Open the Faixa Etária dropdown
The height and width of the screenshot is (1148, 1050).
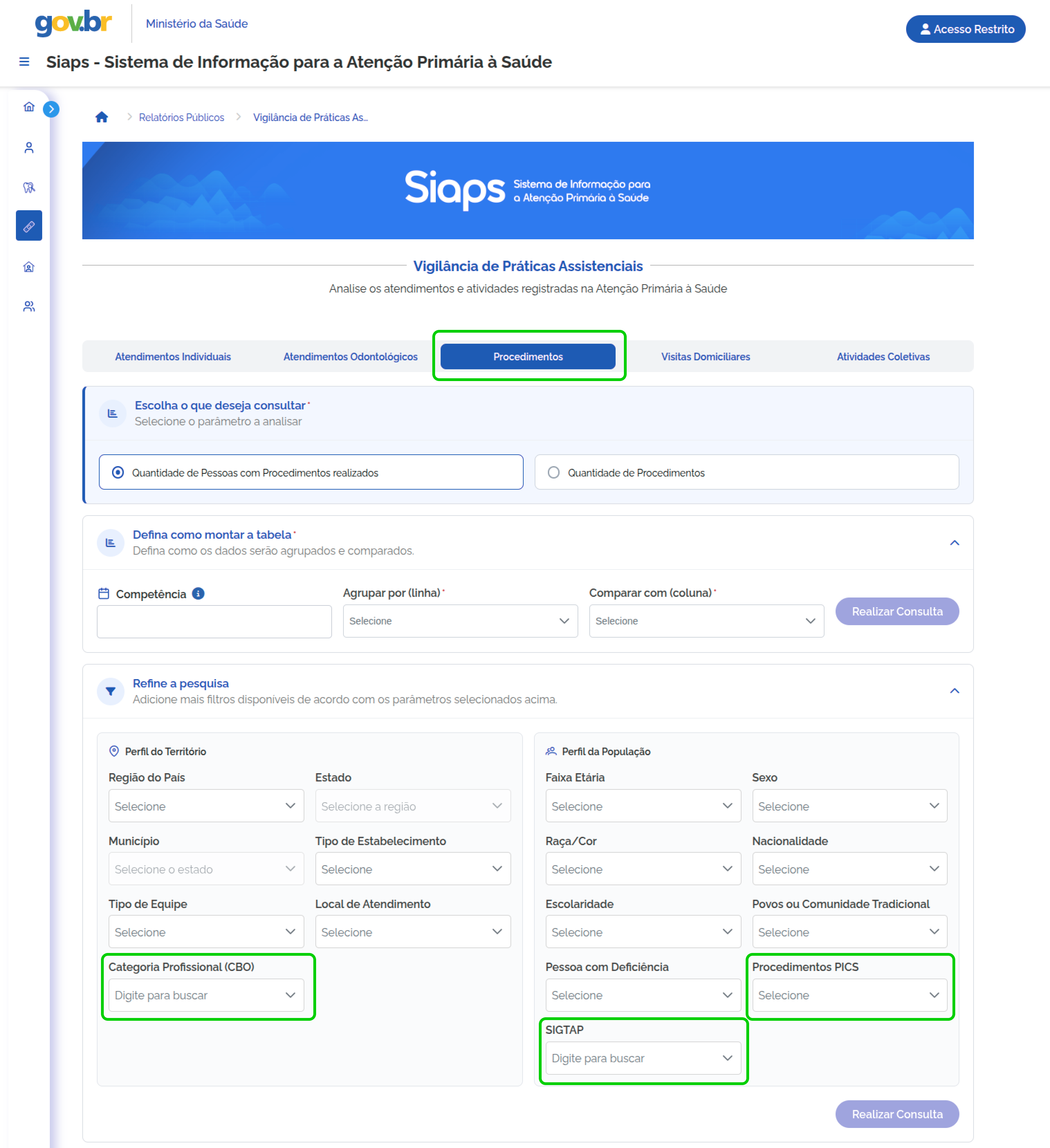(643, 806)
